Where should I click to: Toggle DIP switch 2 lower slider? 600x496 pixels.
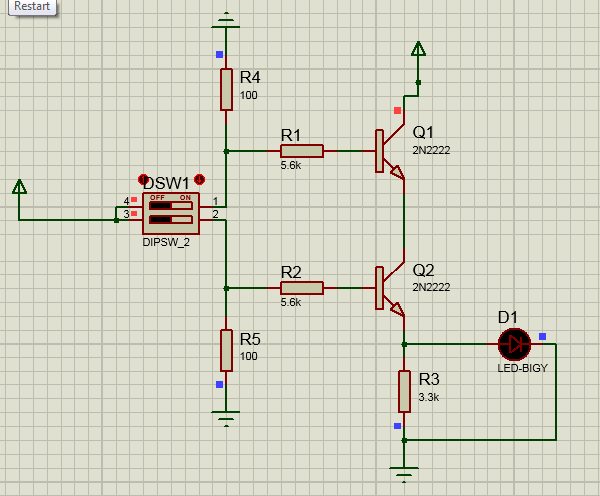tap(171, 220)
